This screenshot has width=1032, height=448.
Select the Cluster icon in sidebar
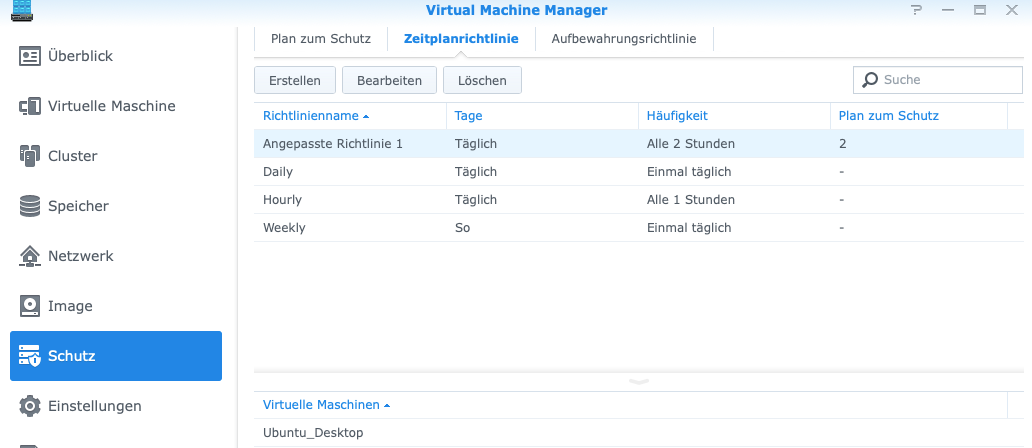30,156
